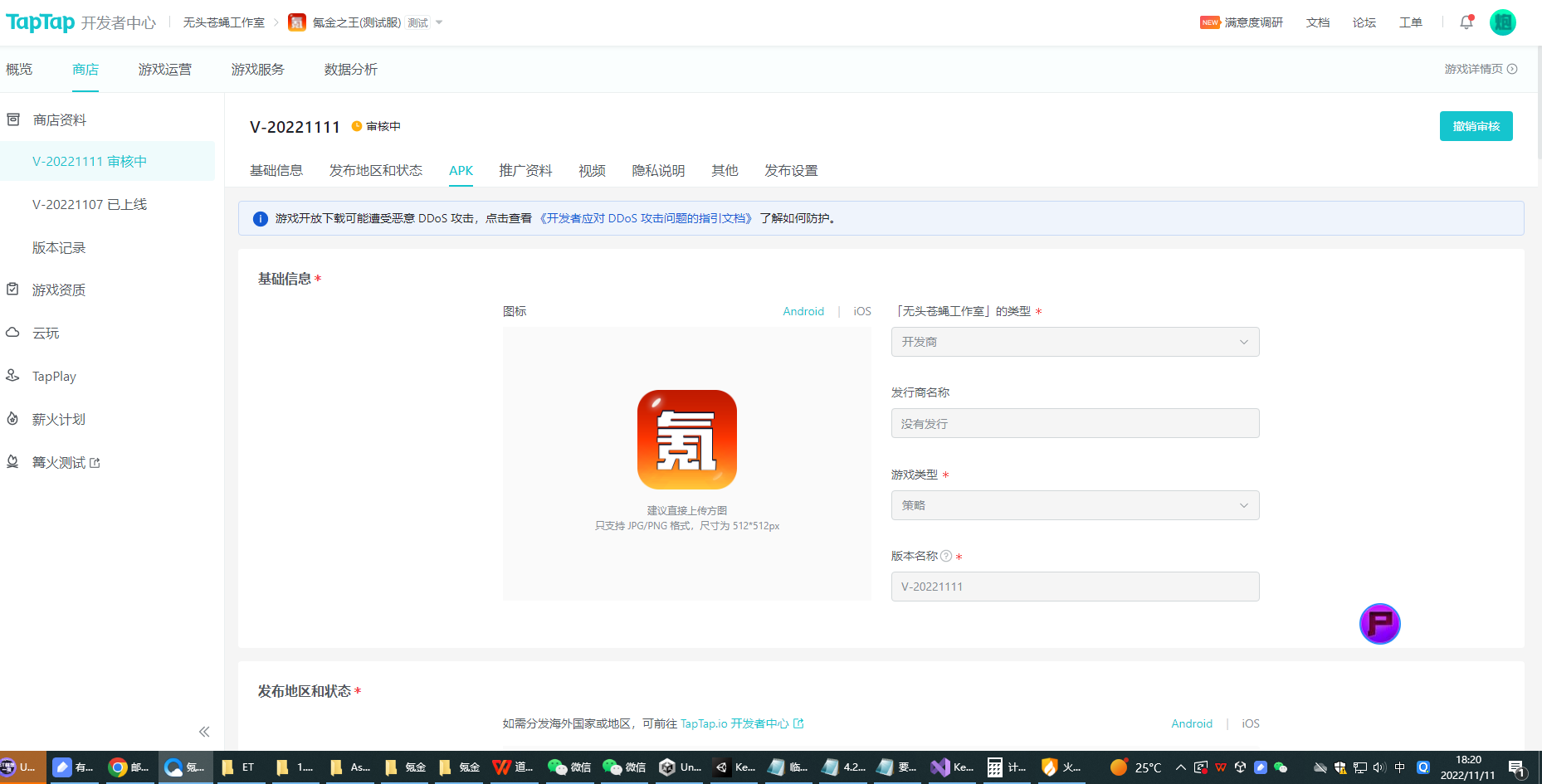The height and width of the screenshot is (784, 1542).
Task: Open the Calculator taskbar item
Action: pyautogui.click(x=1007, y=767)
